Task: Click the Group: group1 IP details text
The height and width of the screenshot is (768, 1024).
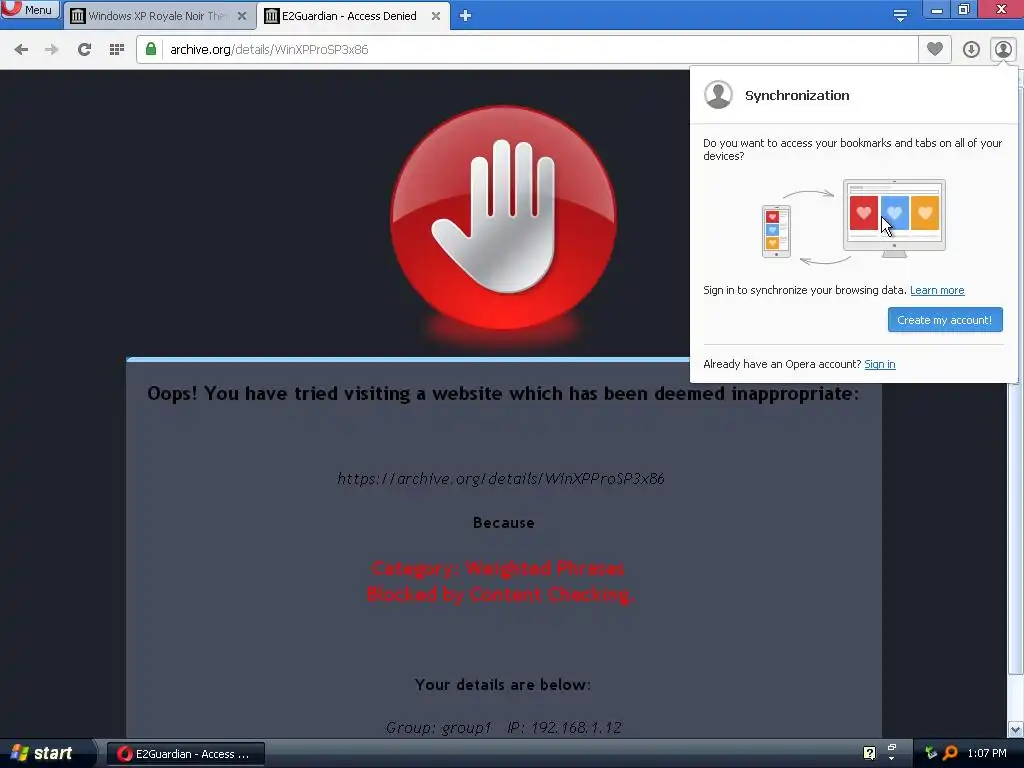Action: (x=504, y=728)
